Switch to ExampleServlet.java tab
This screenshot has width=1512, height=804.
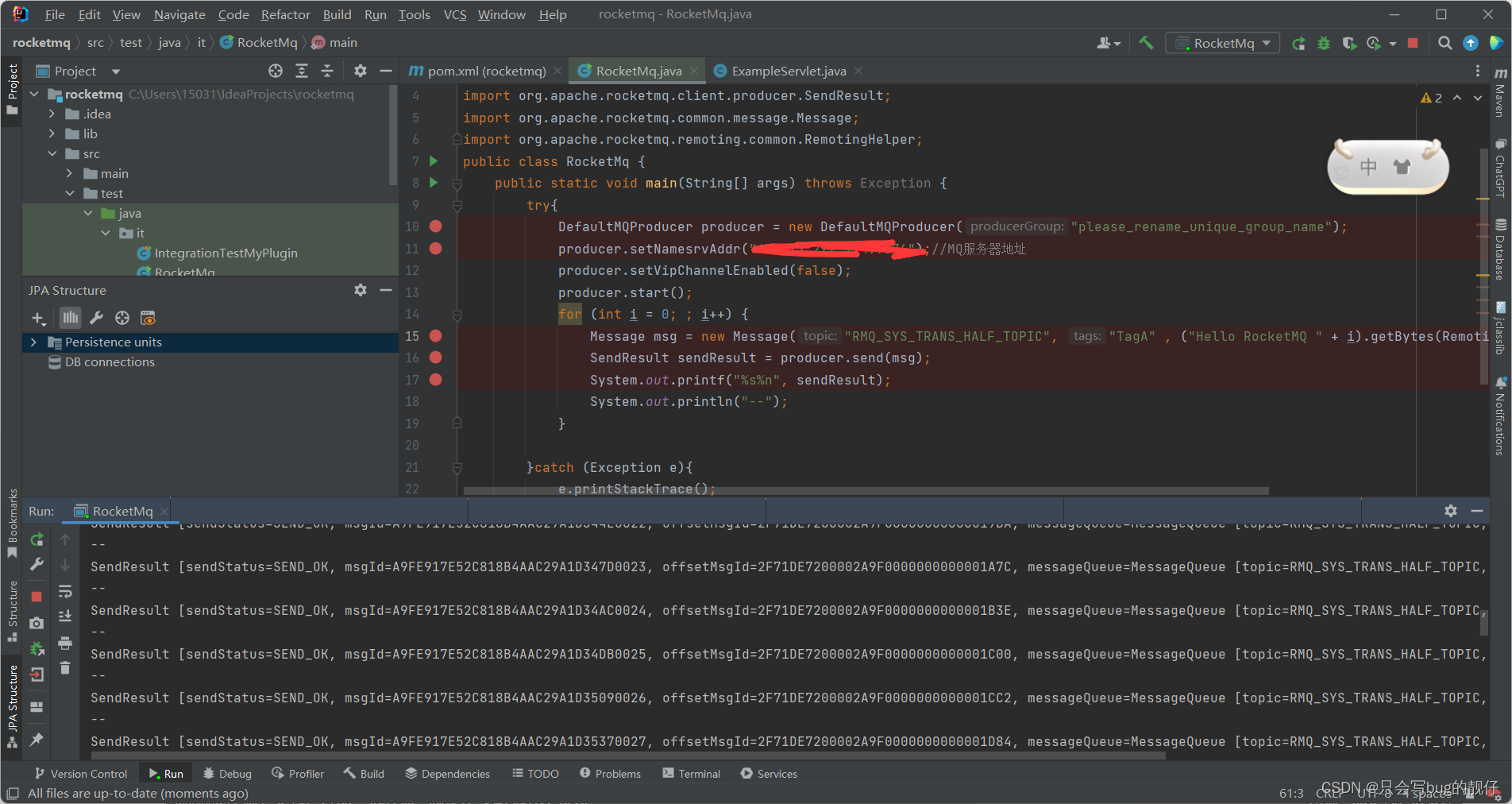click(789, 71)
